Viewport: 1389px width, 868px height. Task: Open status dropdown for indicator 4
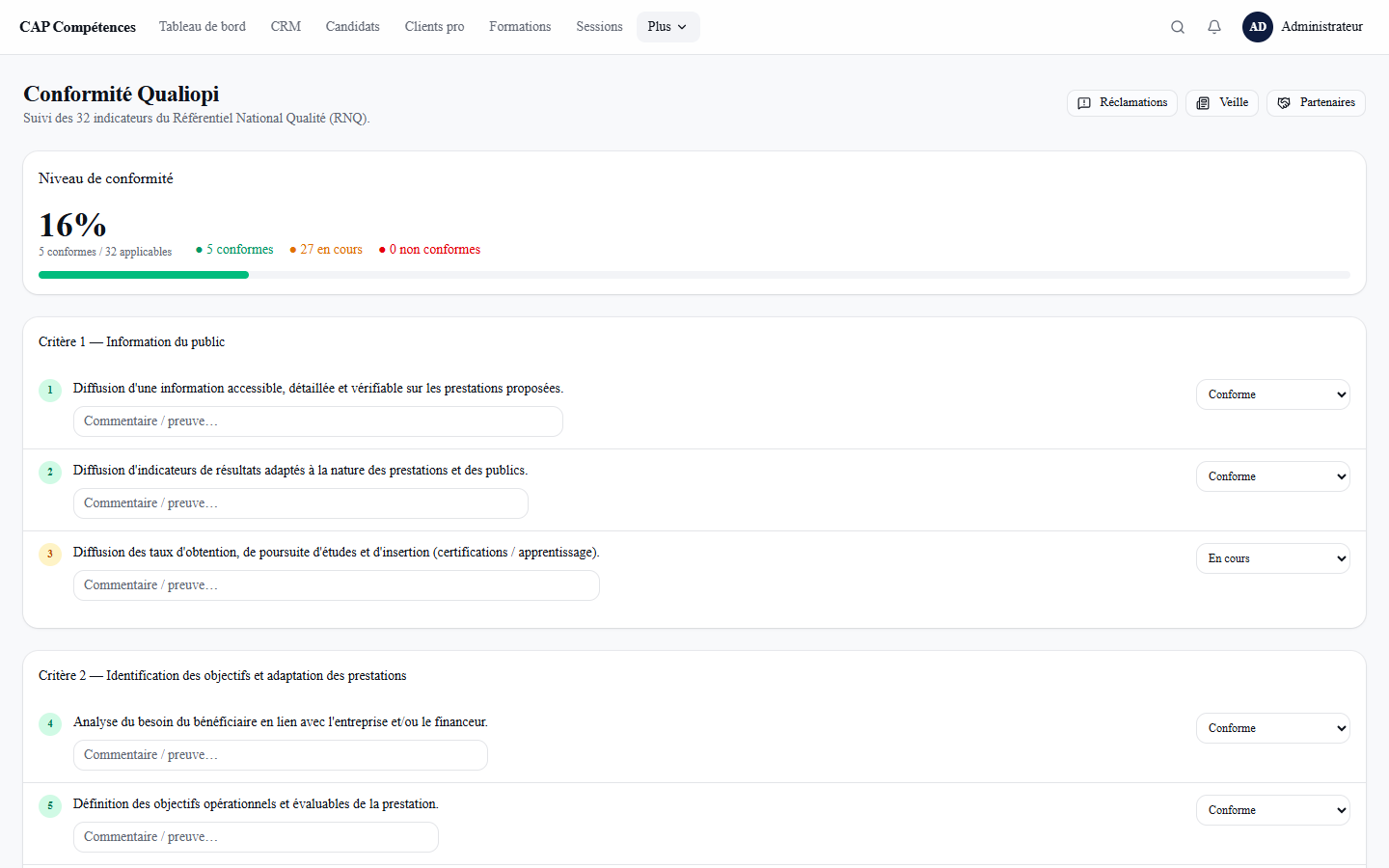click(x=1273, y=728)
